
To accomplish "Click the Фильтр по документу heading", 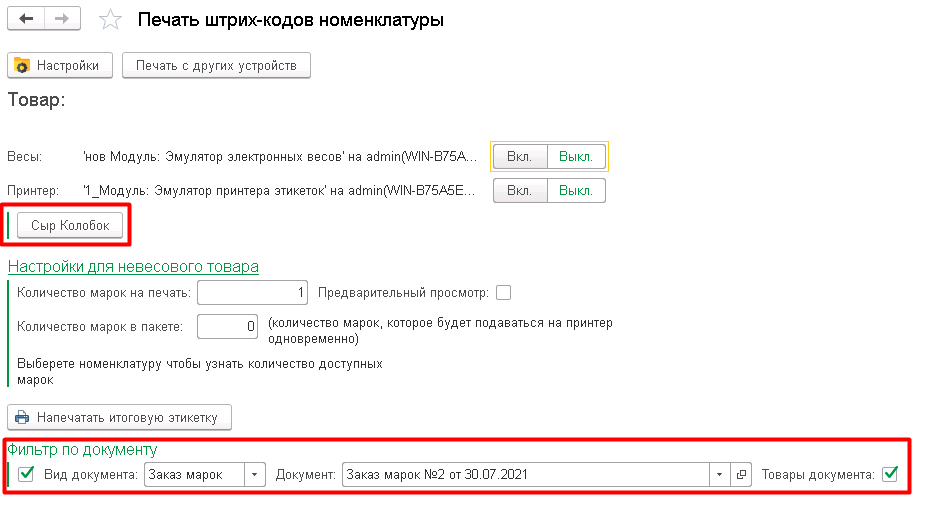I will point(82,450).
